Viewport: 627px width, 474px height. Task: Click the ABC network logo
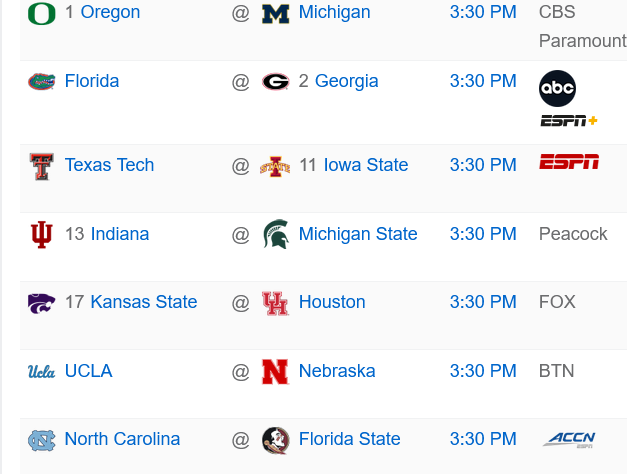[x=557, y=88]
